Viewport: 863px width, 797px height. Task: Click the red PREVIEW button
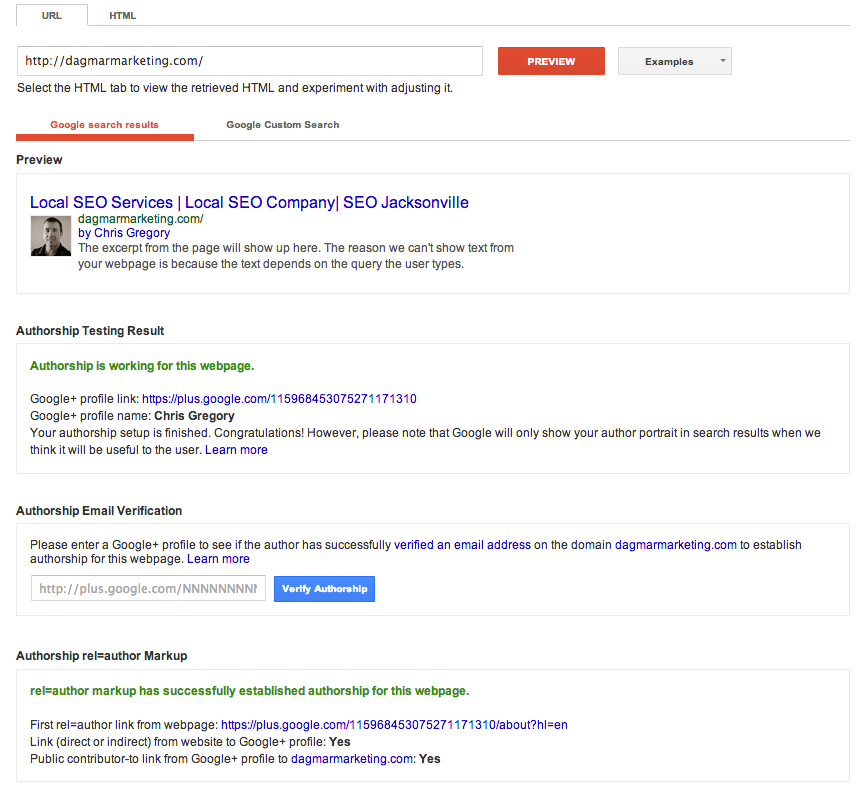[x=551, y=61]
